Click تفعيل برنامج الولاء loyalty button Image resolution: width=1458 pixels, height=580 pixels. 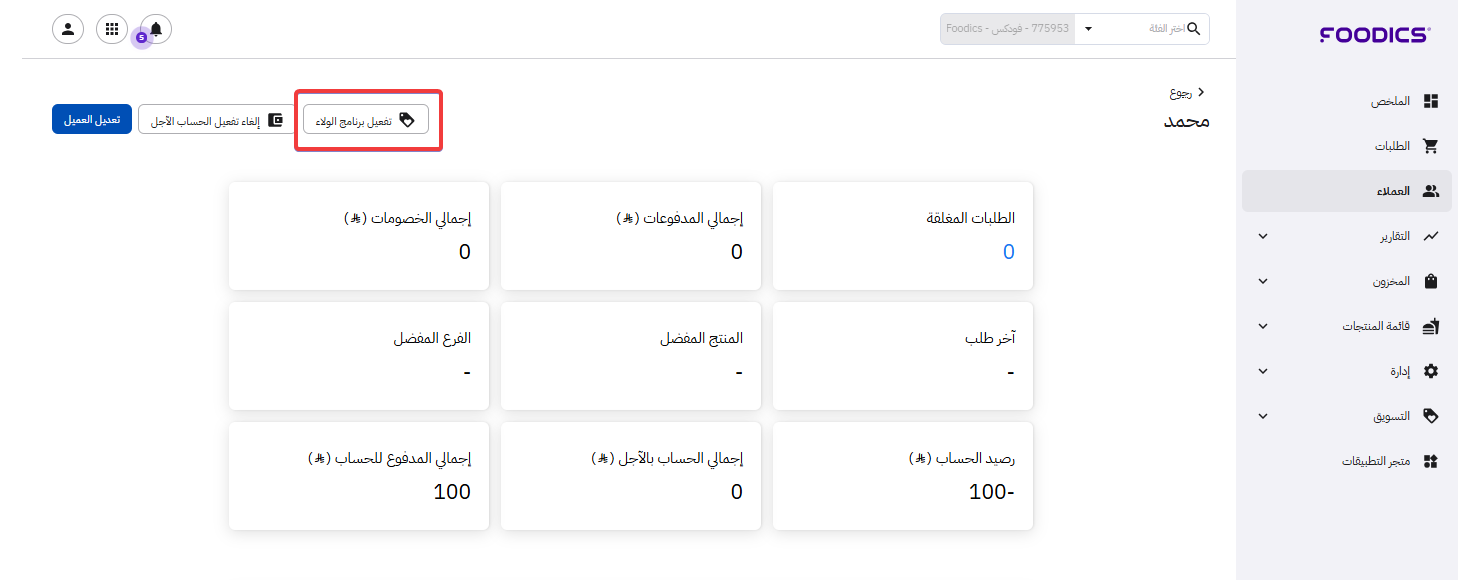point(366,120)
